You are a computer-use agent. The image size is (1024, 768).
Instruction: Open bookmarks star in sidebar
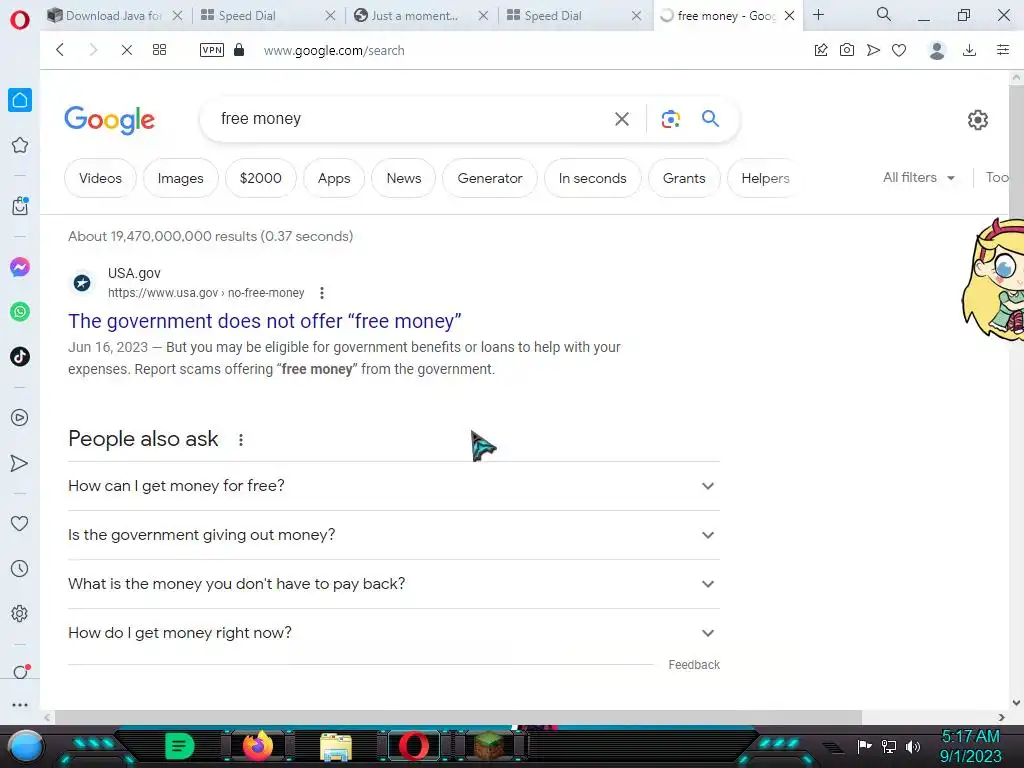[20, 145]
